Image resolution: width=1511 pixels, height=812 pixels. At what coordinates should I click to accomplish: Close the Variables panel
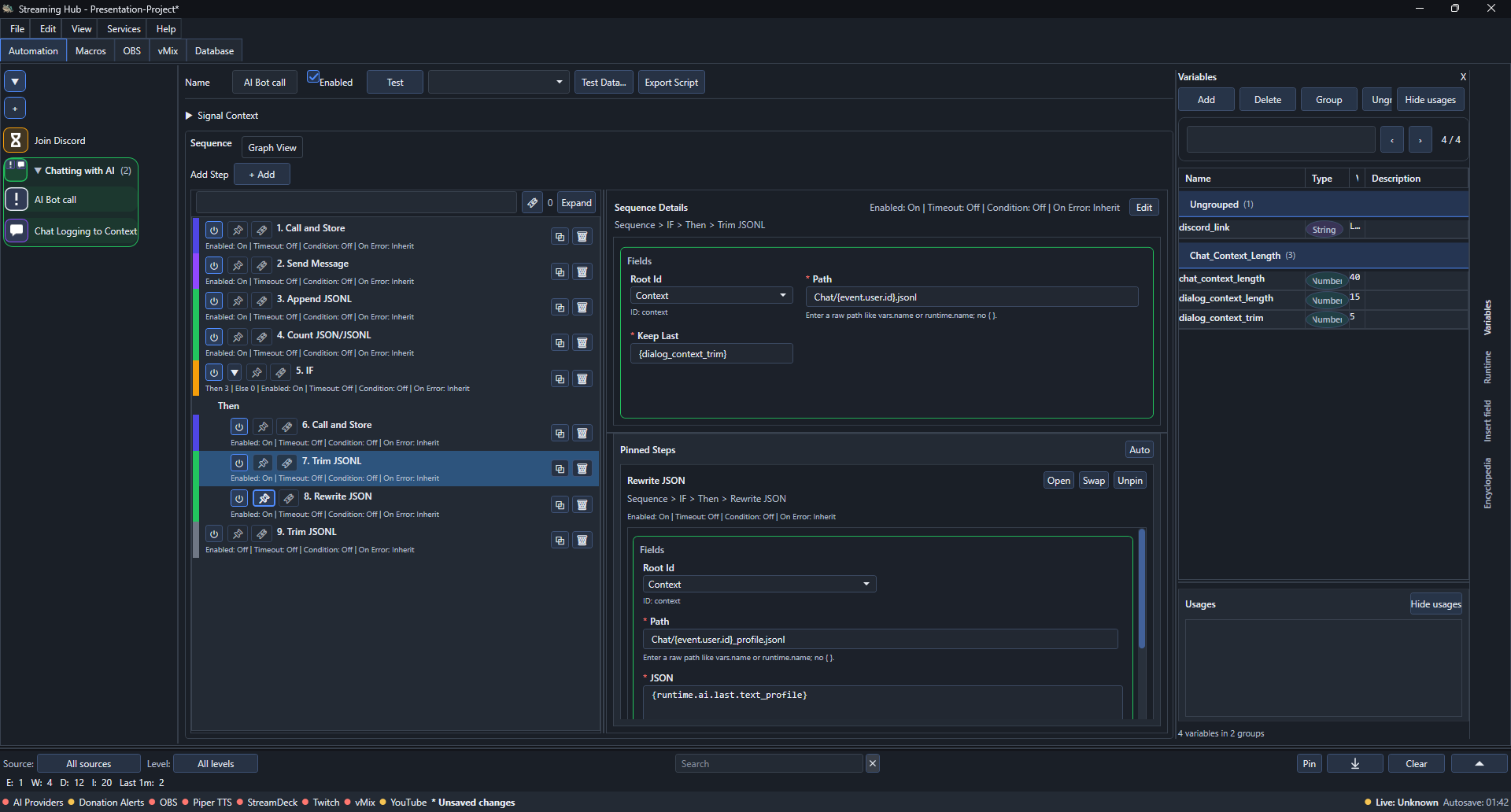click(1463, 77)
